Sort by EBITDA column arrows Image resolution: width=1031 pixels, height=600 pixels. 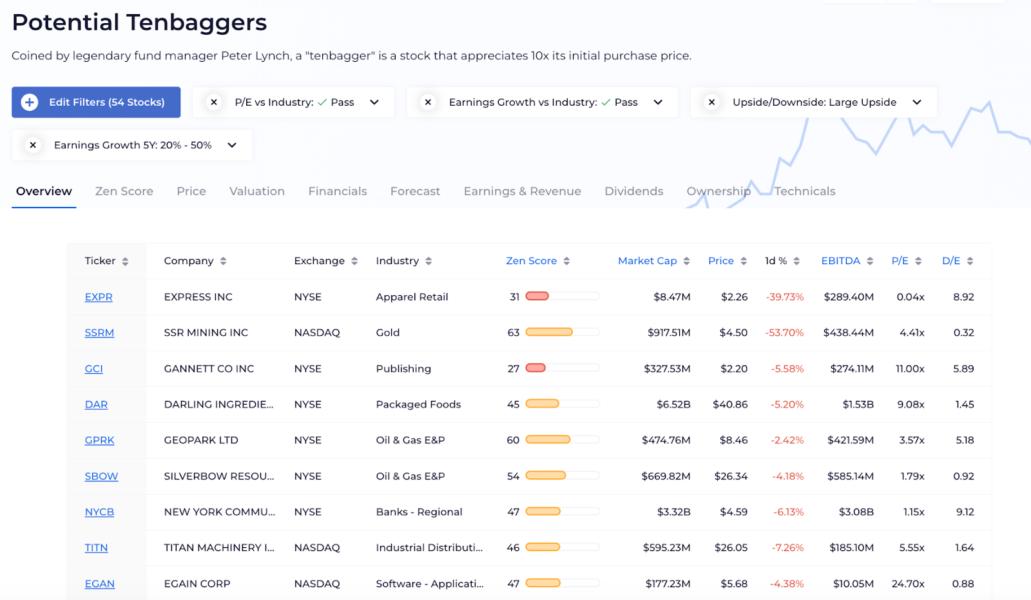pyautogui.click(x=870, y=262)
